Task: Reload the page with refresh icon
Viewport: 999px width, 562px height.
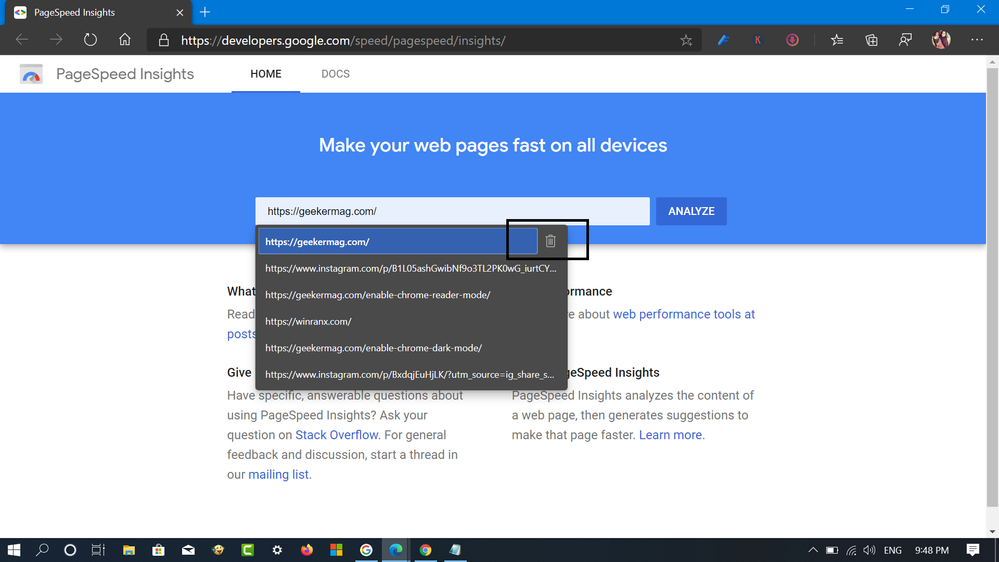Action: (90, 40)
